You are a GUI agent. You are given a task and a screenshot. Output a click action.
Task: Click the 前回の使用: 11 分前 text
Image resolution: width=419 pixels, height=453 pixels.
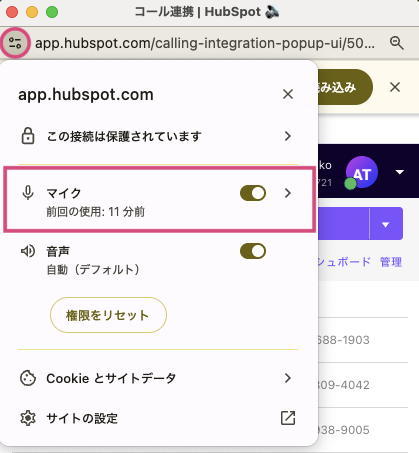(95, 212)
